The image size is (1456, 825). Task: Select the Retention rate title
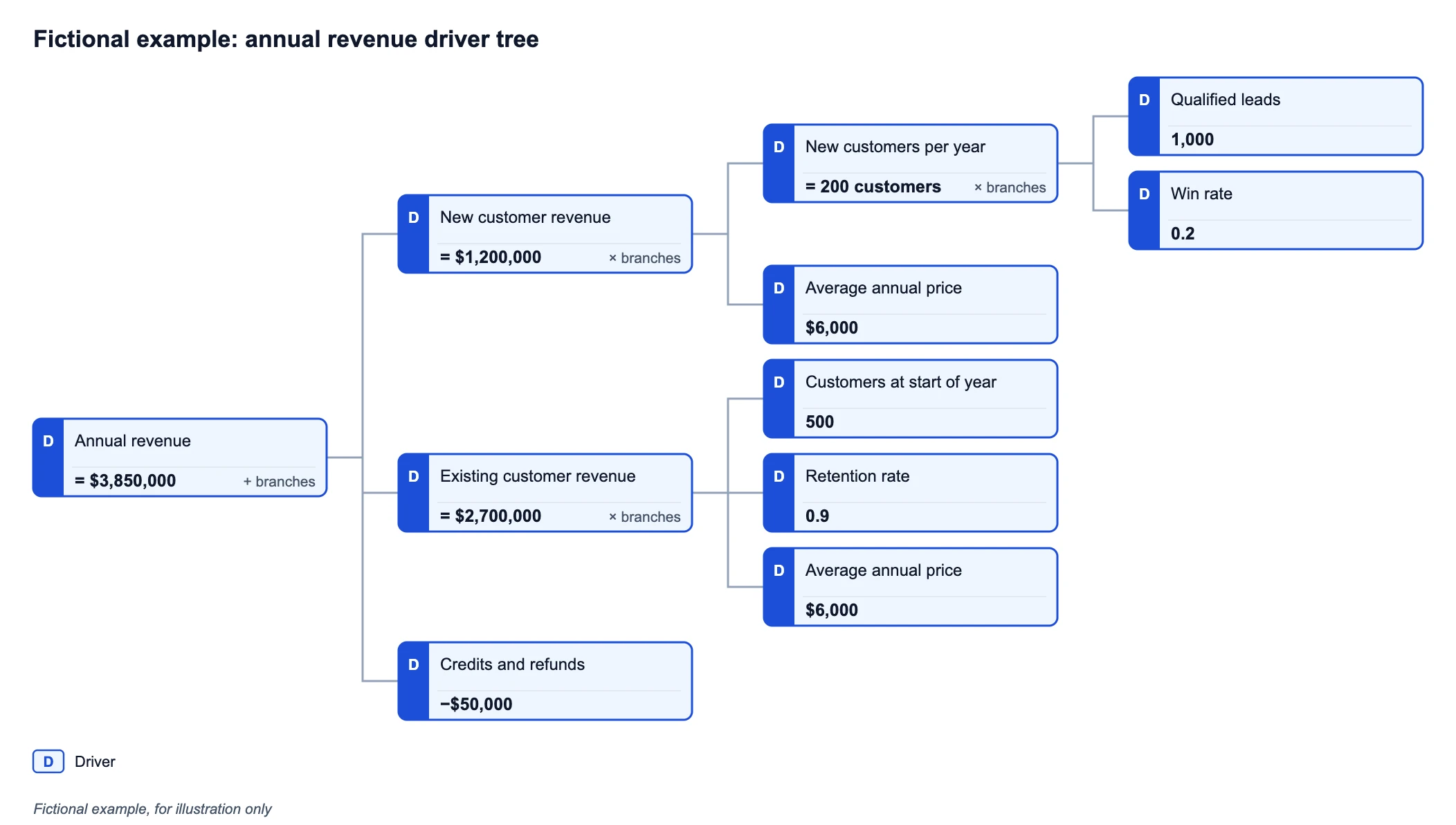coord(857,476)
